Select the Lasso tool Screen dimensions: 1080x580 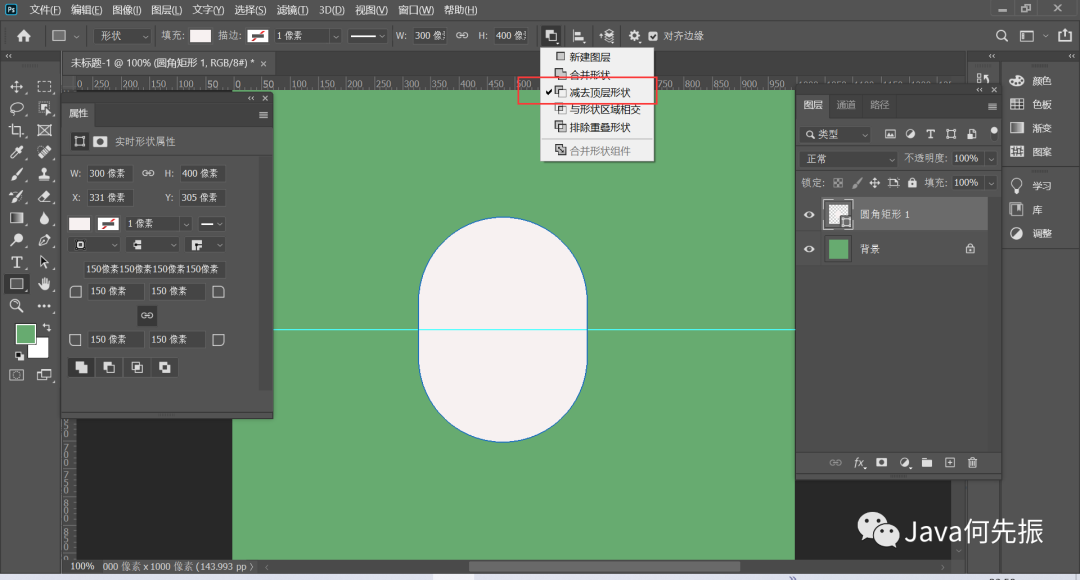coord(17,108)
